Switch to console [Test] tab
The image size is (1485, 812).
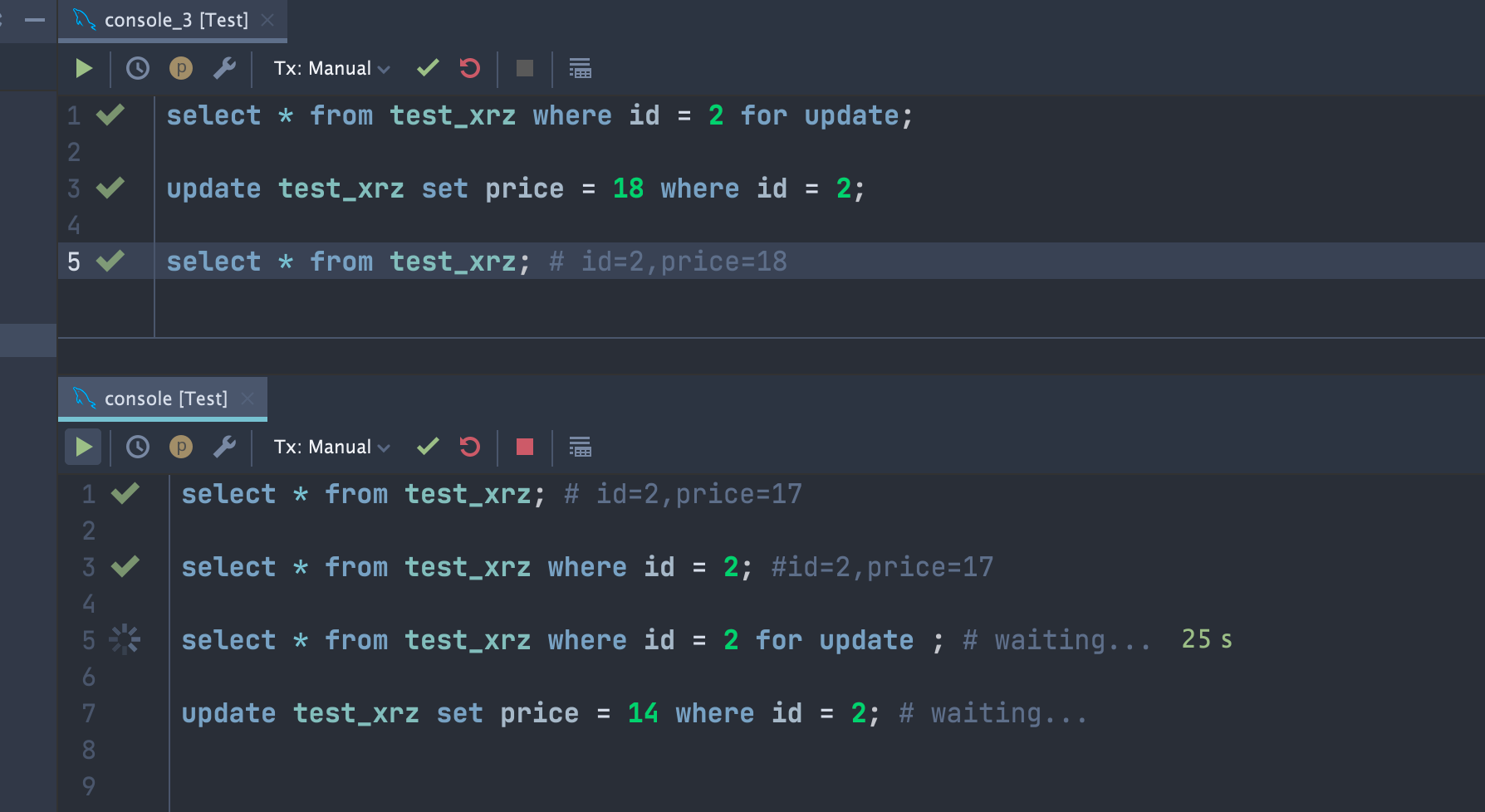165,399
